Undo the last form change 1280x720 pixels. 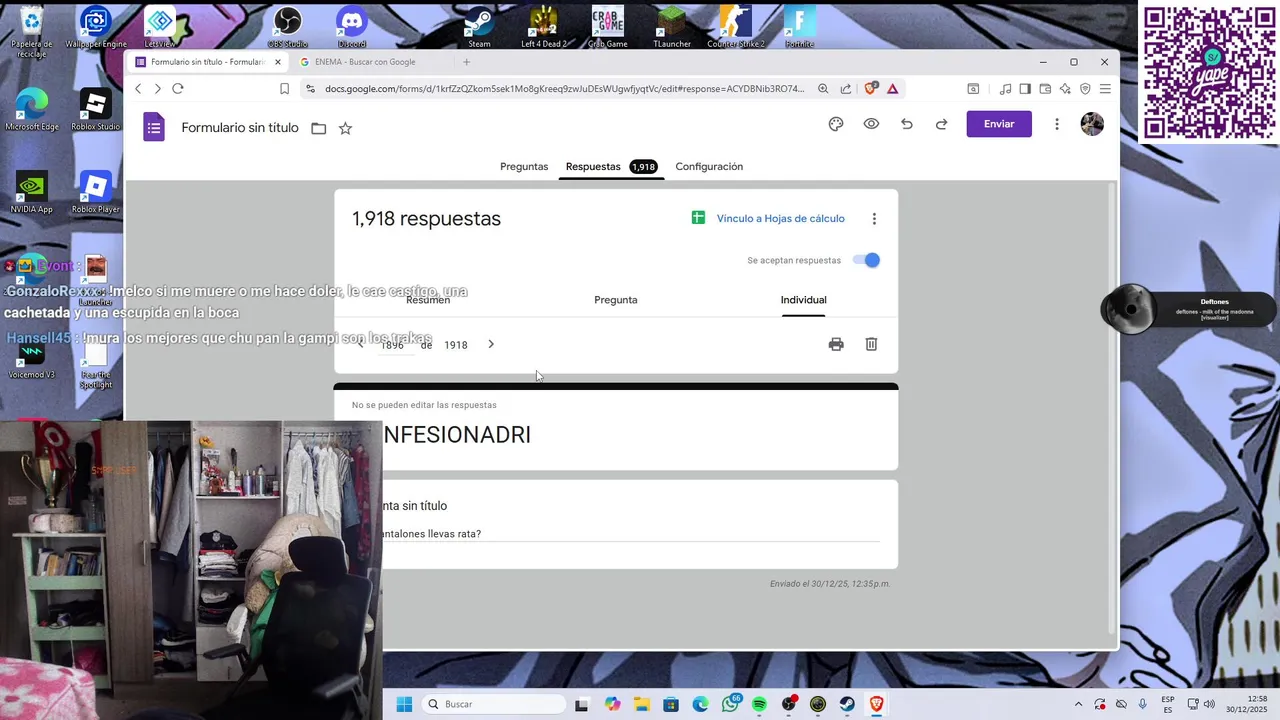[906, 124]
